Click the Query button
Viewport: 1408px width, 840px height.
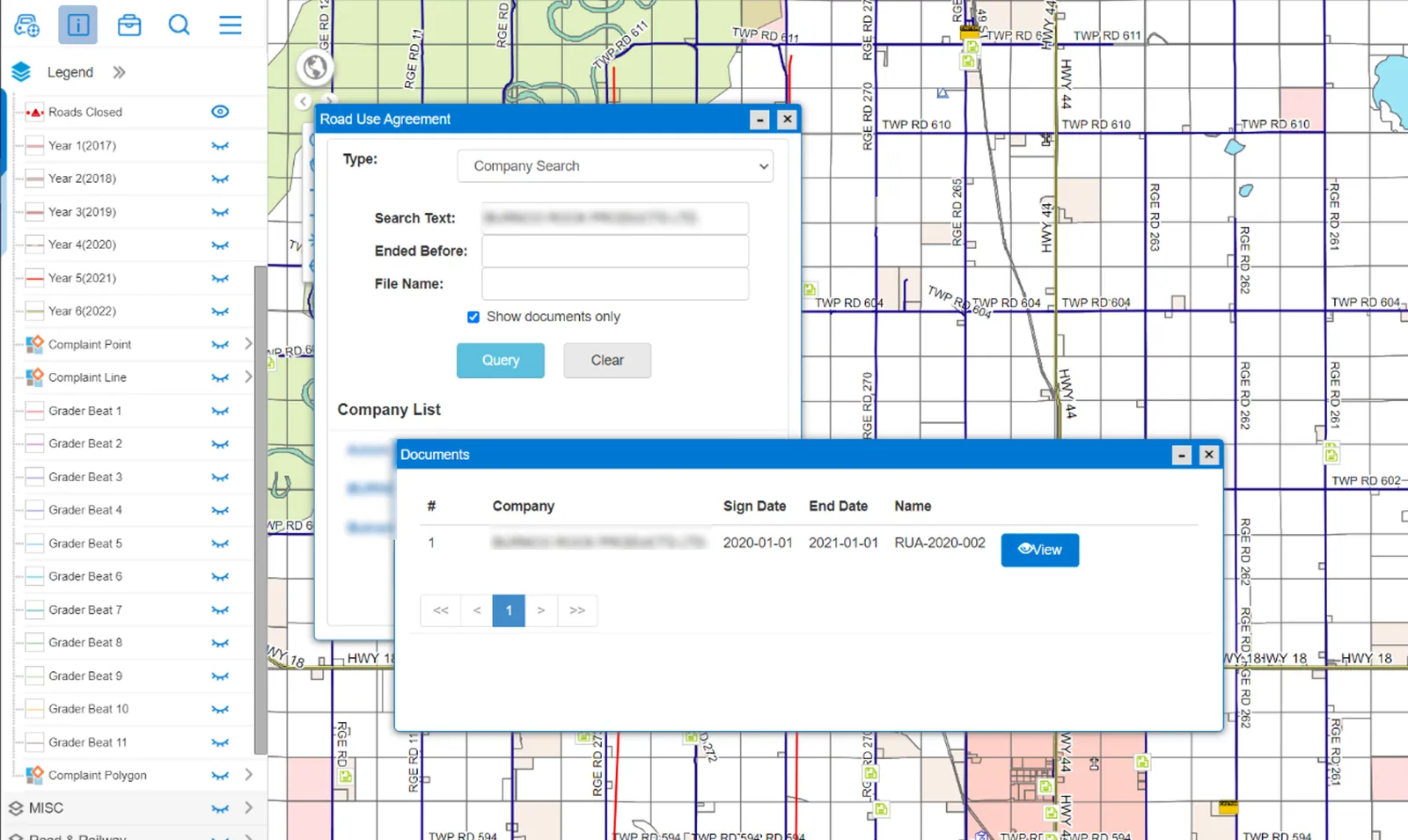pos(501,361)
